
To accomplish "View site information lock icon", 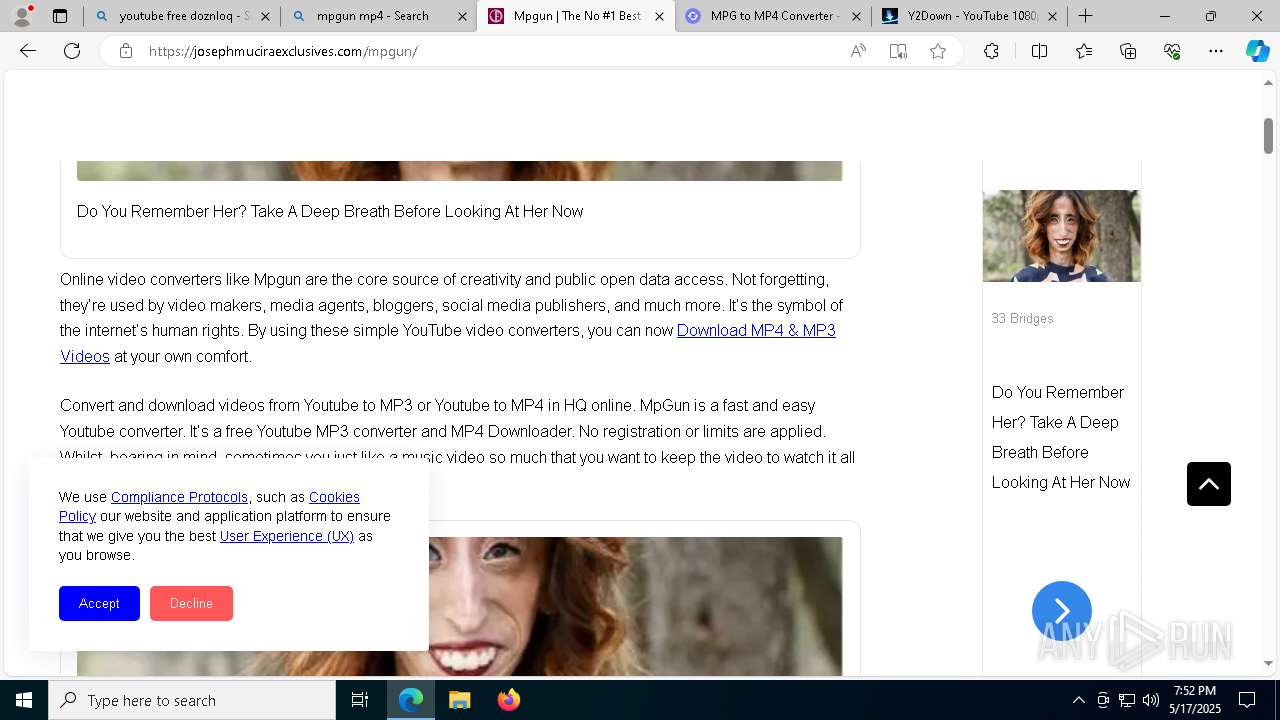I will point(126,51).
